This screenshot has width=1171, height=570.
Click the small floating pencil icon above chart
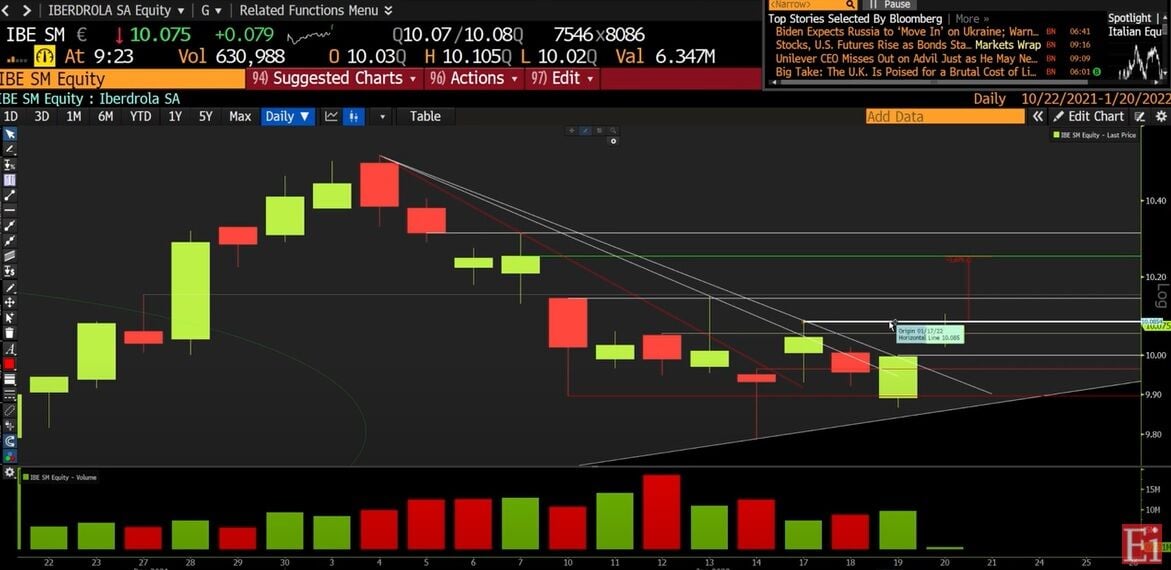click(x=586, y=131)
